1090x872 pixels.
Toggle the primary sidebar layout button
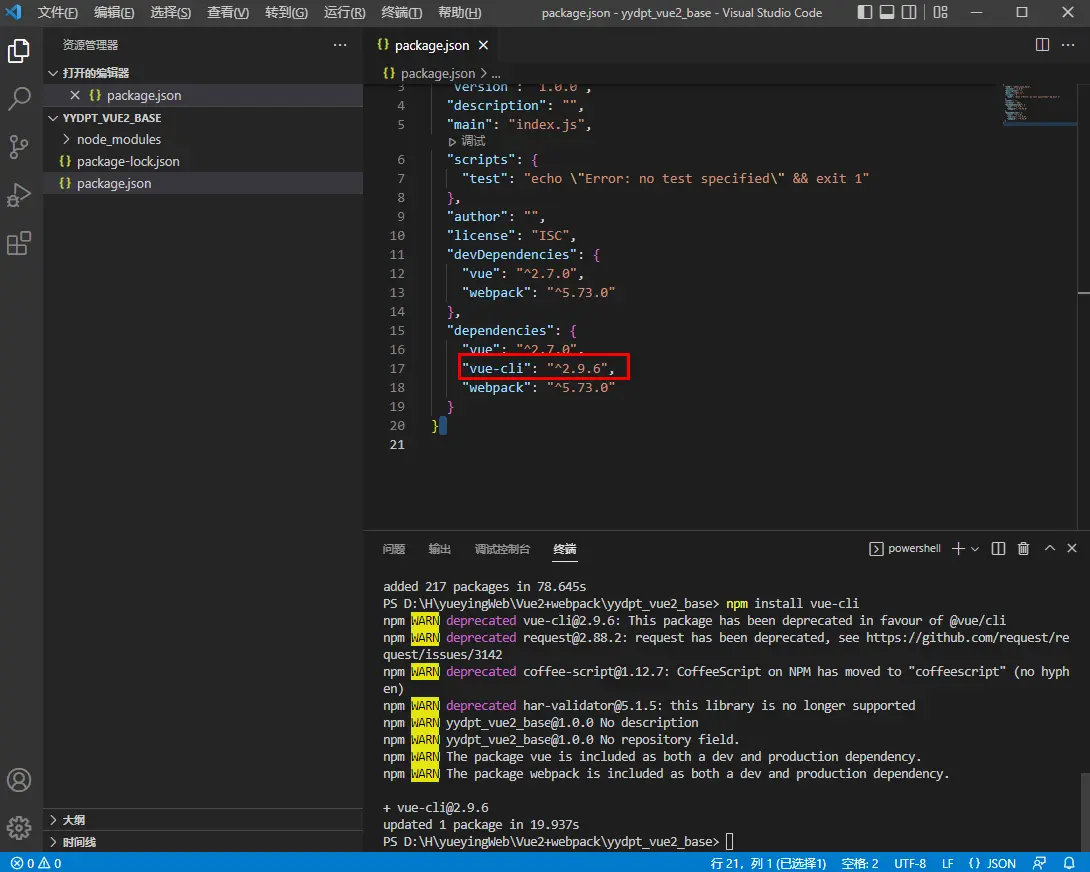tap(865, 13)
